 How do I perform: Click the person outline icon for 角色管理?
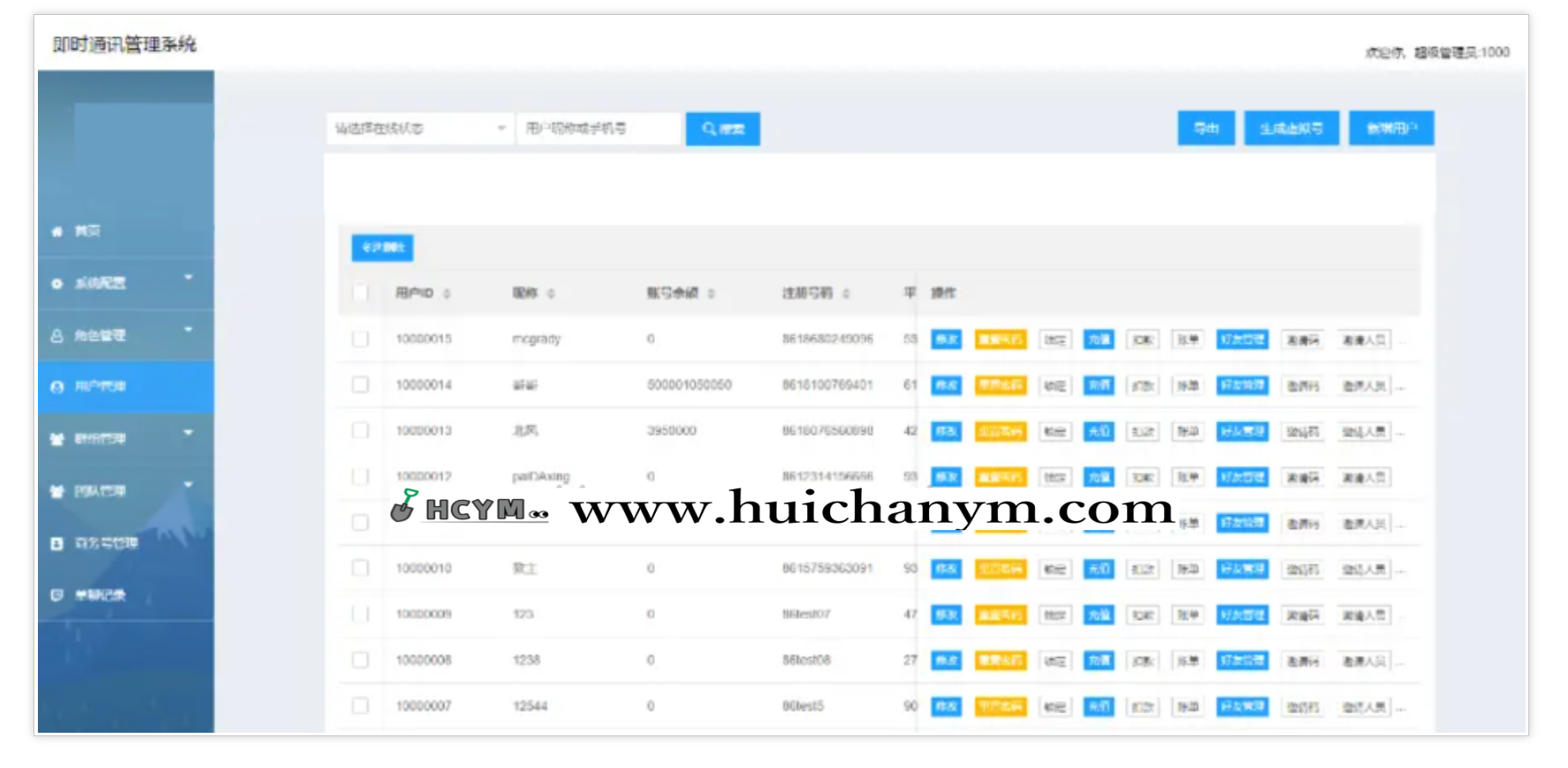point(57,336)
